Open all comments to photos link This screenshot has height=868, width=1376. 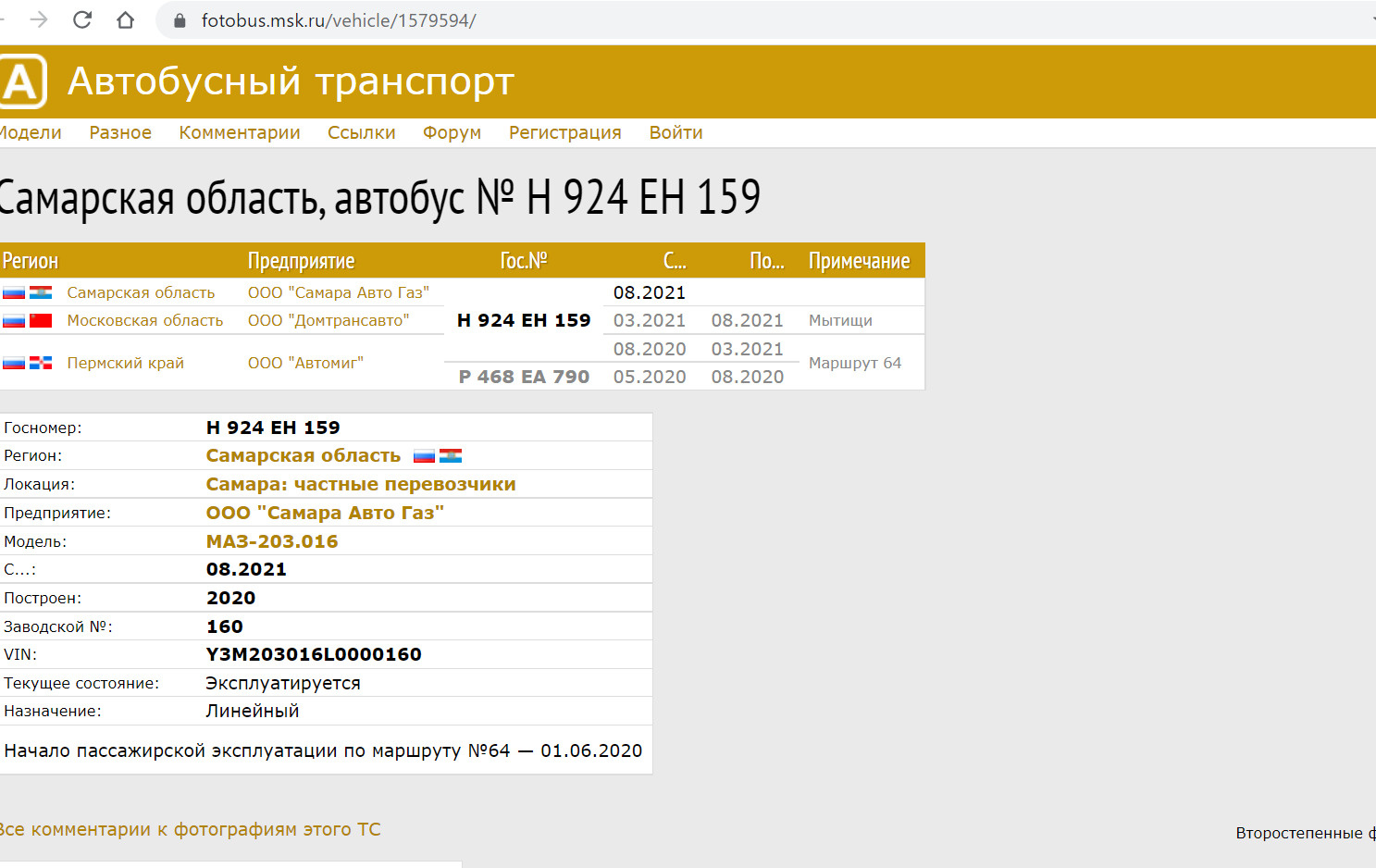(190, 829)
